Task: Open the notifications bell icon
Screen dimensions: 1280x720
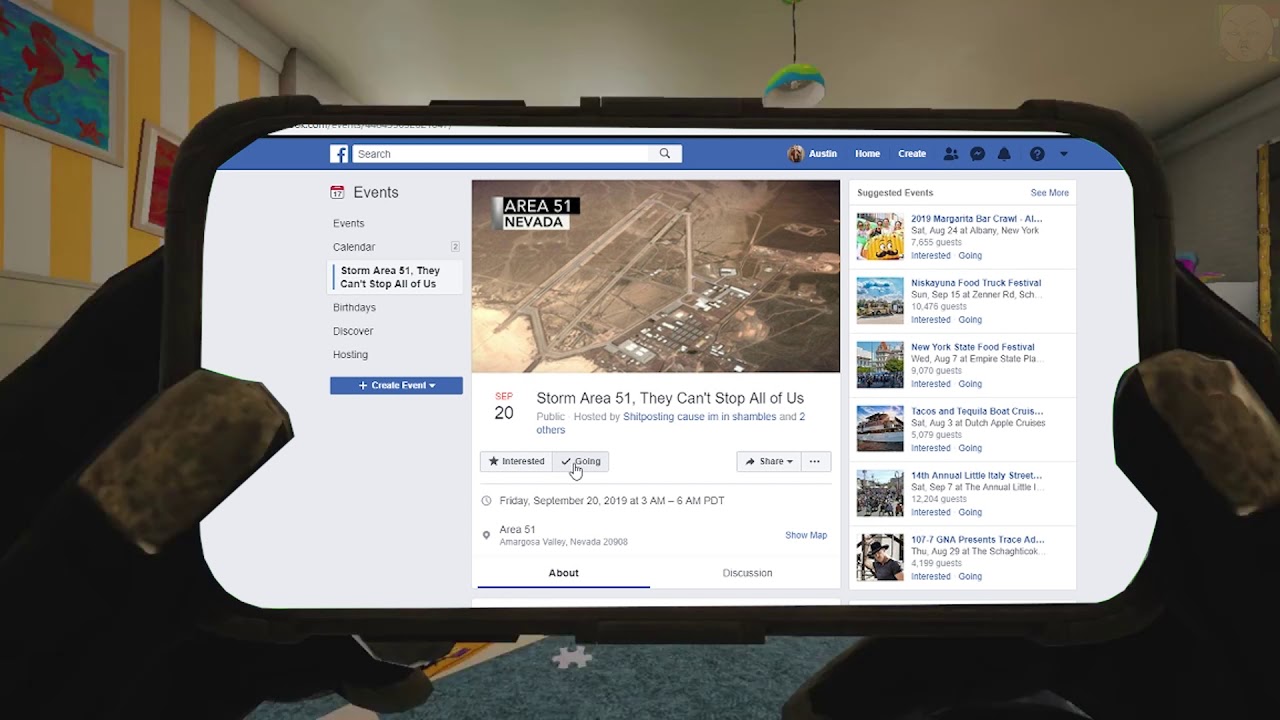Action: click(1004, 154)
